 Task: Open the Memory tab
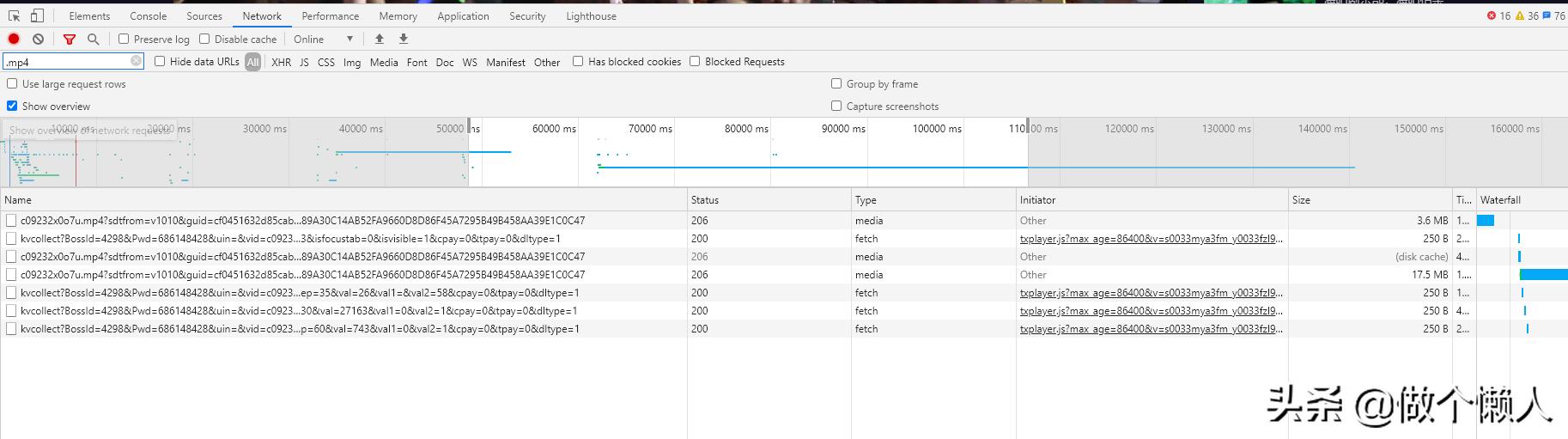click(x=398, y=15)
